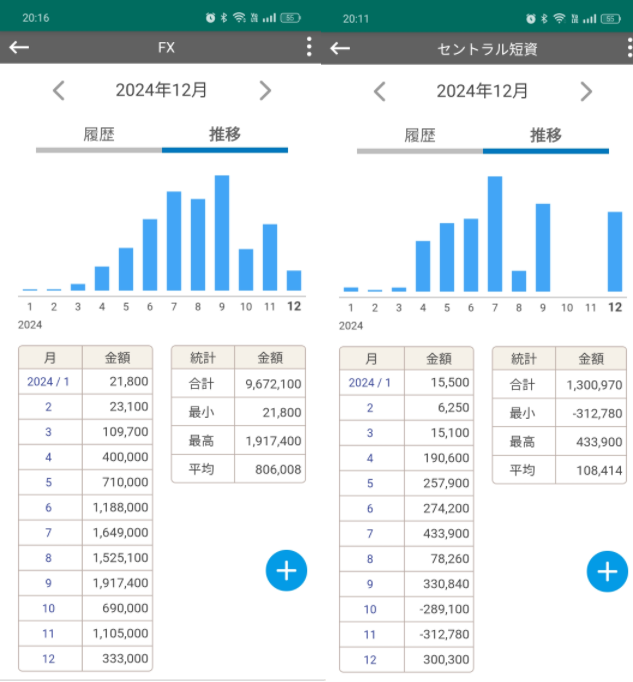Tap the 2024年12月 label on the FX screen

[162, 91]
